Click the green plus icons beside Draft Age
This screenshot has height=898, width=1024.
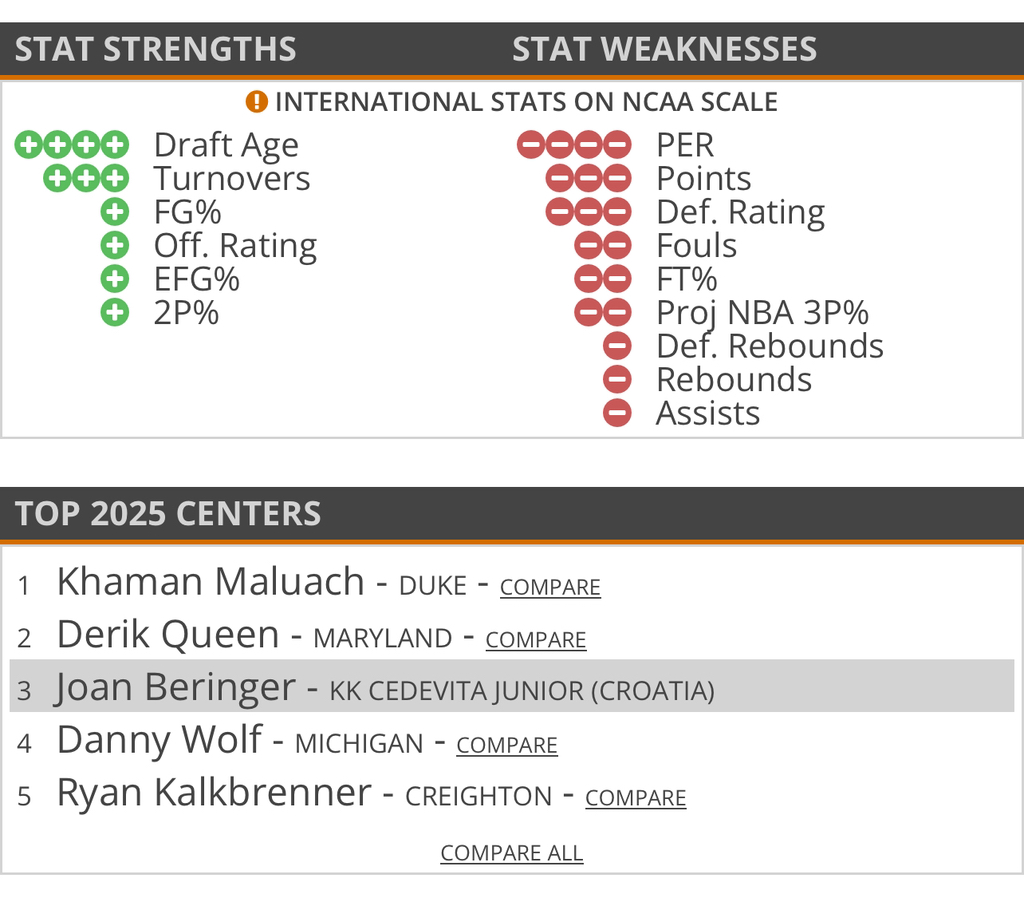click(72, 145)
